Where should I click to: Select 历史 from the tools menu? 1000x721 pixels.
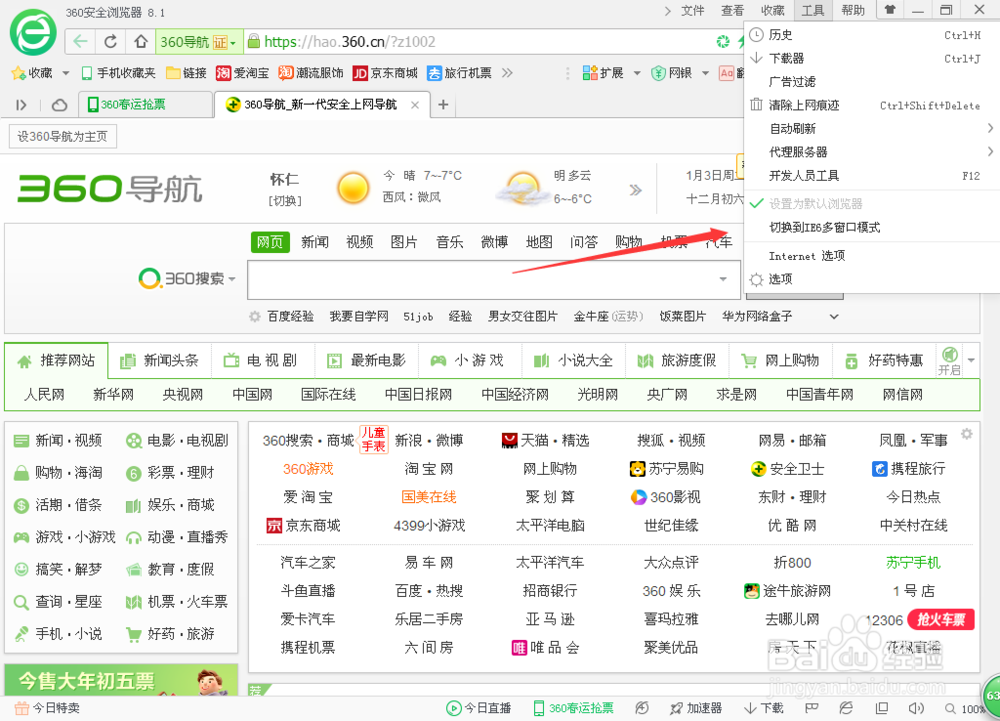click(x=872, y=35)
